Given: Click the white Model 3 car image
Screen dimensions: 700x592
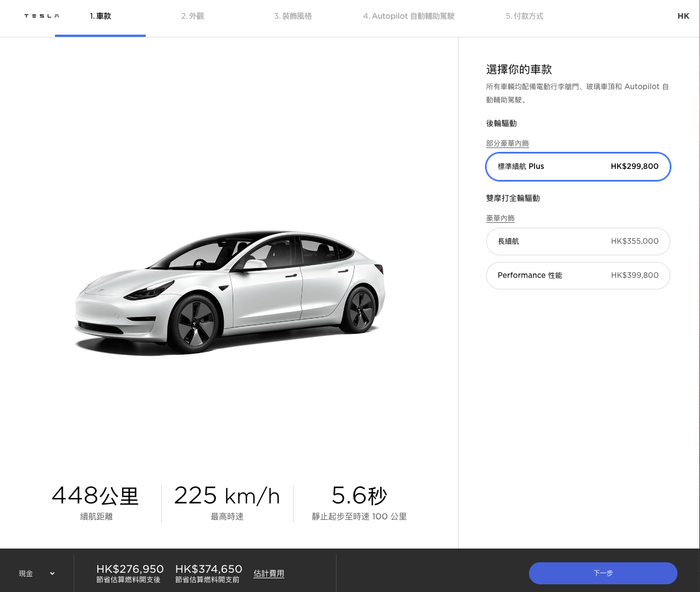Looking at the screenshot, I should tap(230, 292).
